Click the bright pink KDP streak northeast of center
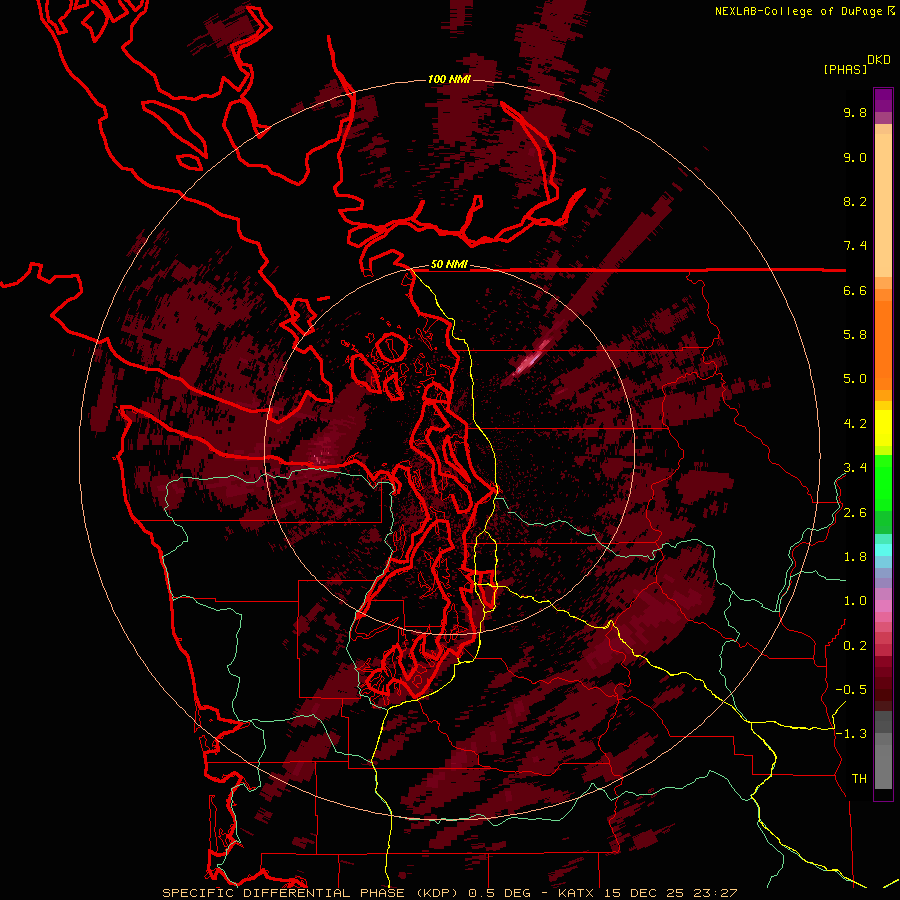Image resolution: width=900 pixels, height=900 pixels. (529, 360)
